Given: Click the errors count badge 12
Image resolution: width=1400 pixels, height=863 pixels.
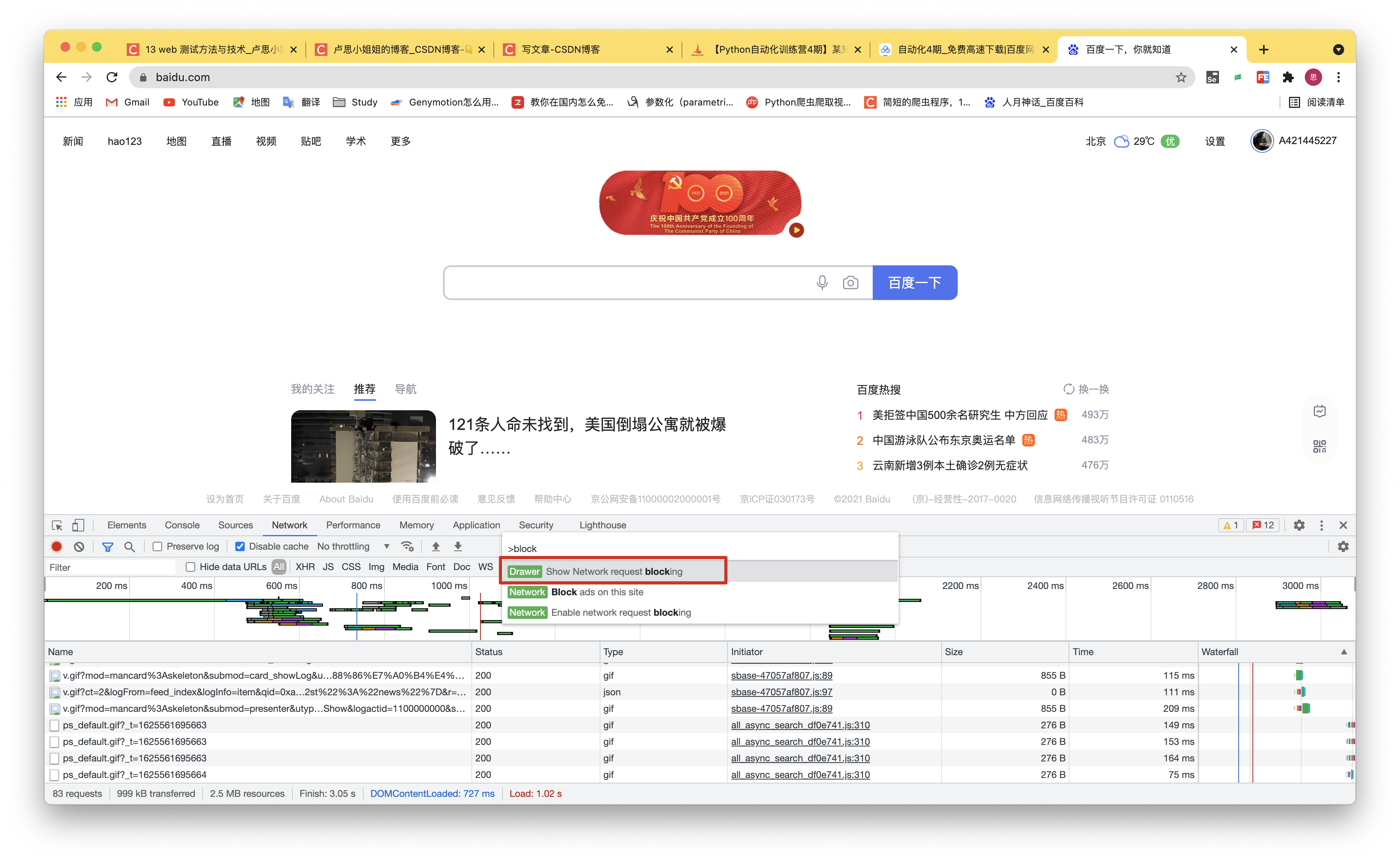Looking at the screenshot, I should [x=1263, y=525].
